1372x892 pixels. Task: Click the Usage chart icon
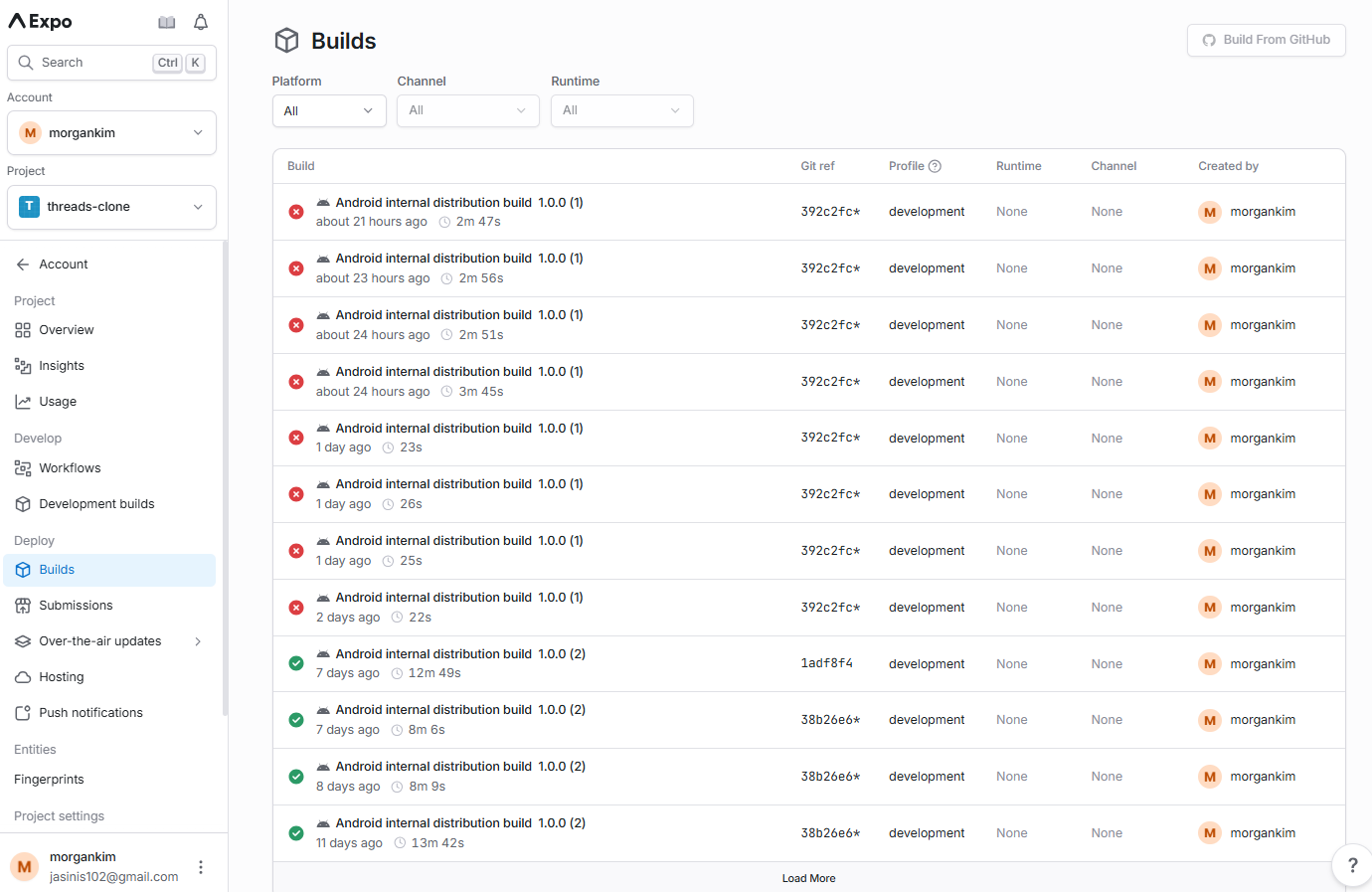tap(23, 402)
